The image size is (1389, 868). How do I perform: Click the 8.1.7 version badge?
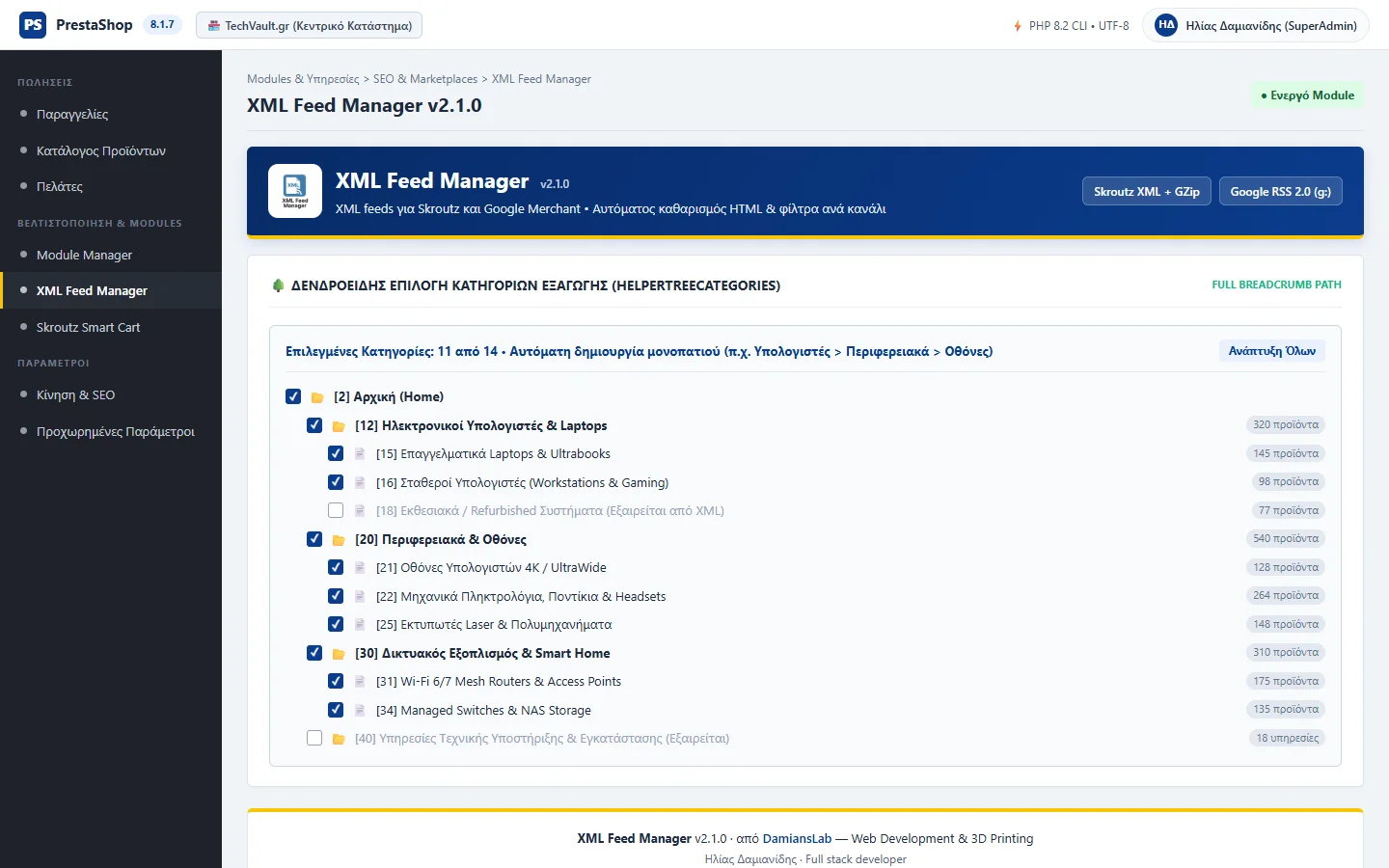pos(162,25)
